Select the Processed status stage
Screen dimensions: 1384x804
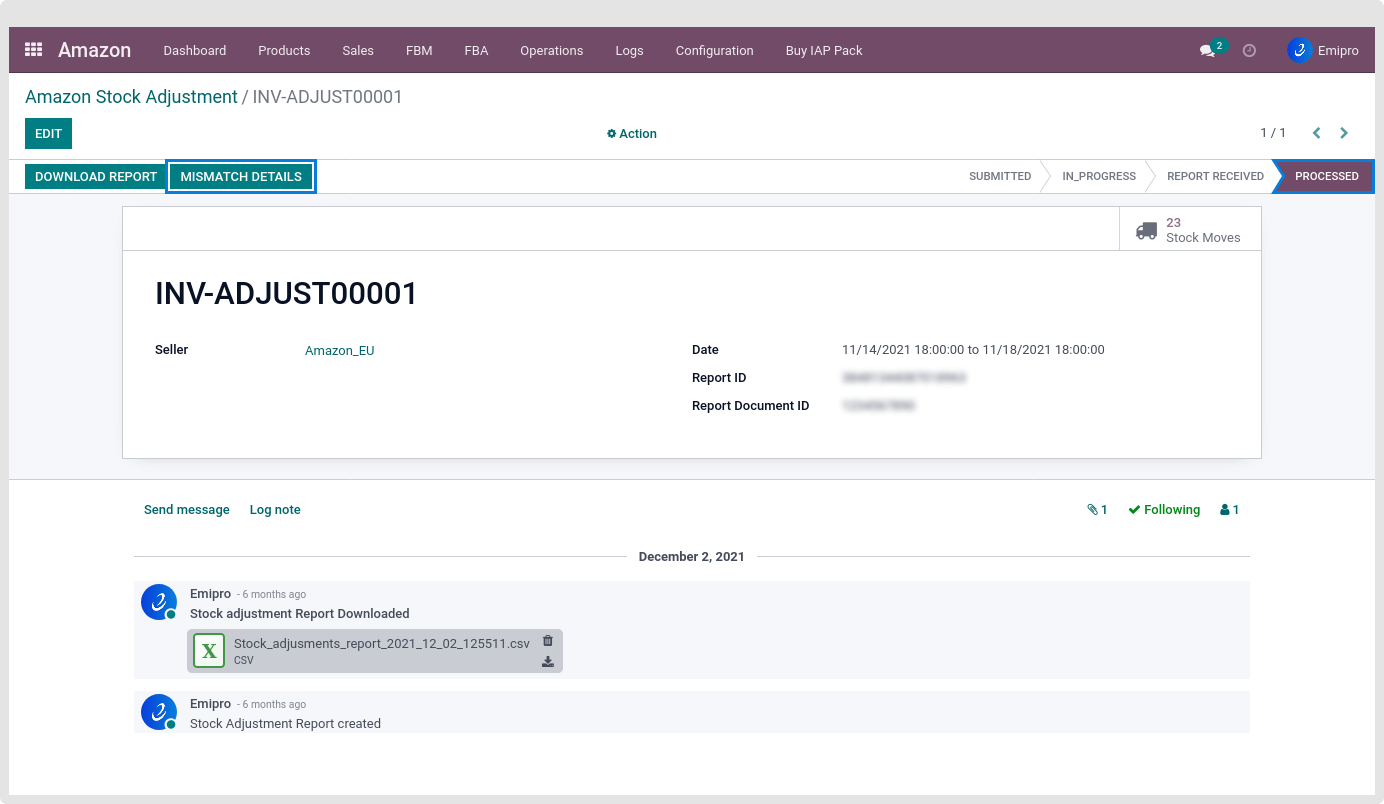1325,176
